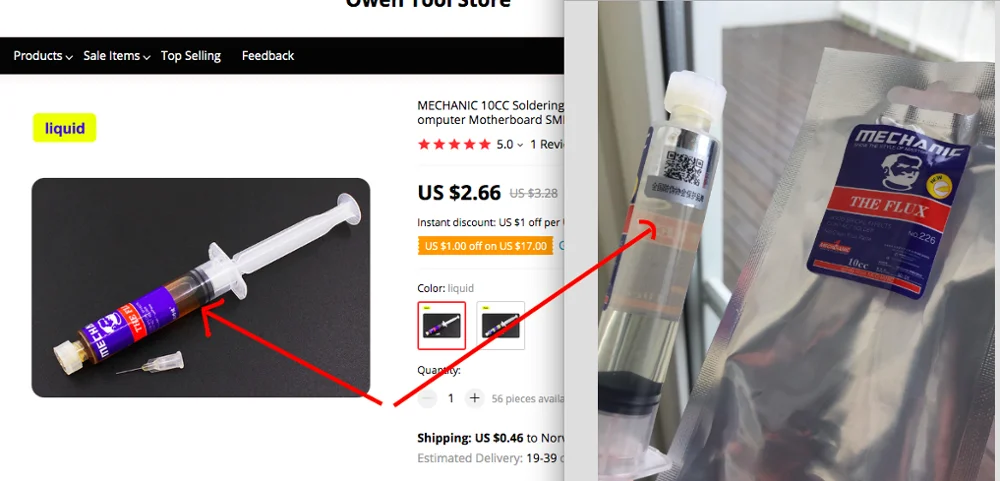Select the first liquid color thumbnail
This screenshot has height=481, width=1000.
click(441, 325)
